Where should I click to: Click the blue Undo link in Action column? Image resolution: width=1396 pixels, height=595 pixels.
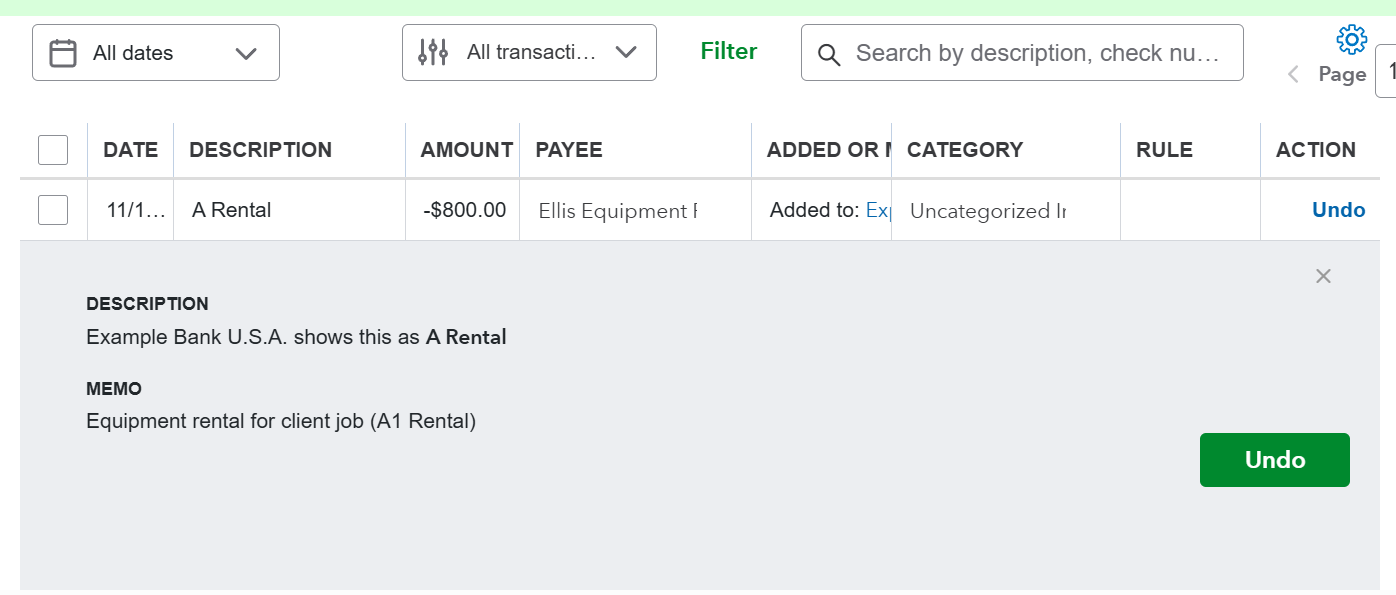tap(1338, 210)
